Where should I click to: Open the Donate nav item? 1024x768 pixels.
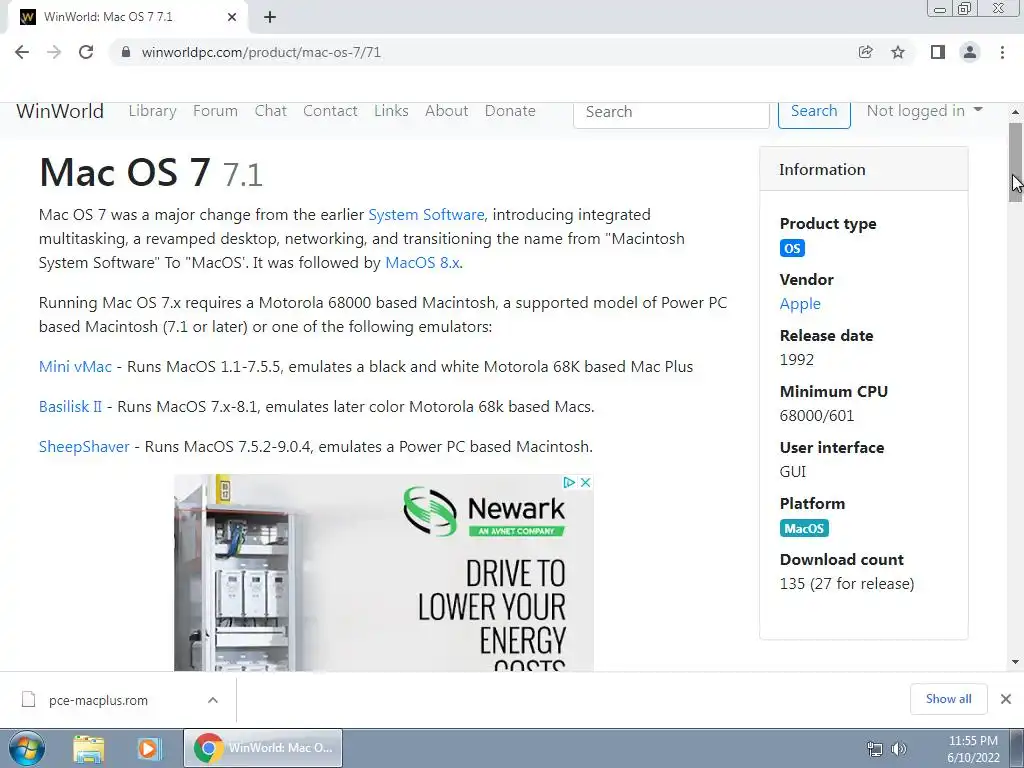pos(510,111)
